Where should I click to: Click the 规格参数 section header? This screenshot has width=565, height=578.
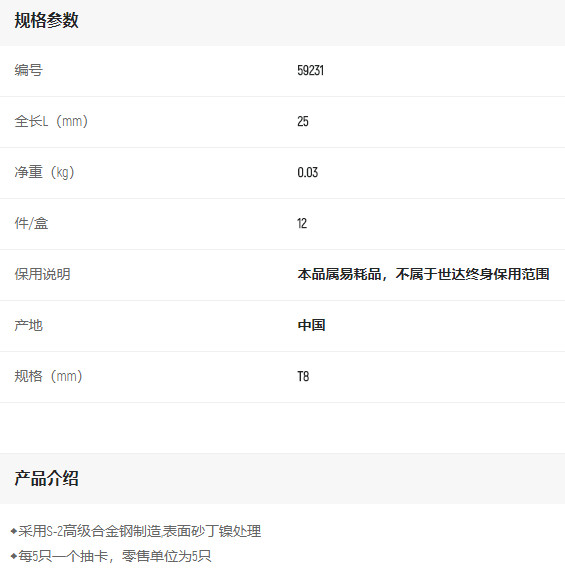[46, 20]
